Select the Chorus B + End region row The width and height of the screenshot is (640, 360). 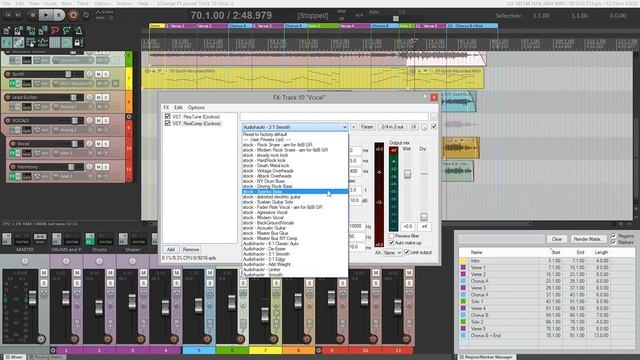(547, 336)
